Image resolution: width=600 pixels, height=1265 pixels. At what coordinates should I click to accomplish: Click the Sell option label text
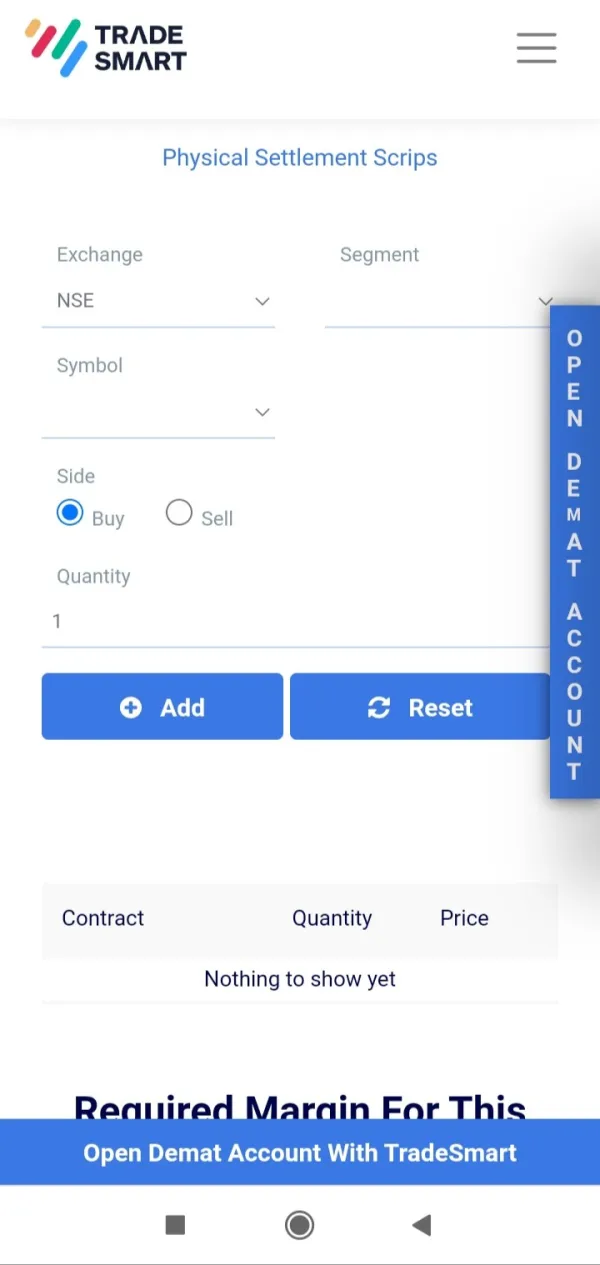coord(217,518)
